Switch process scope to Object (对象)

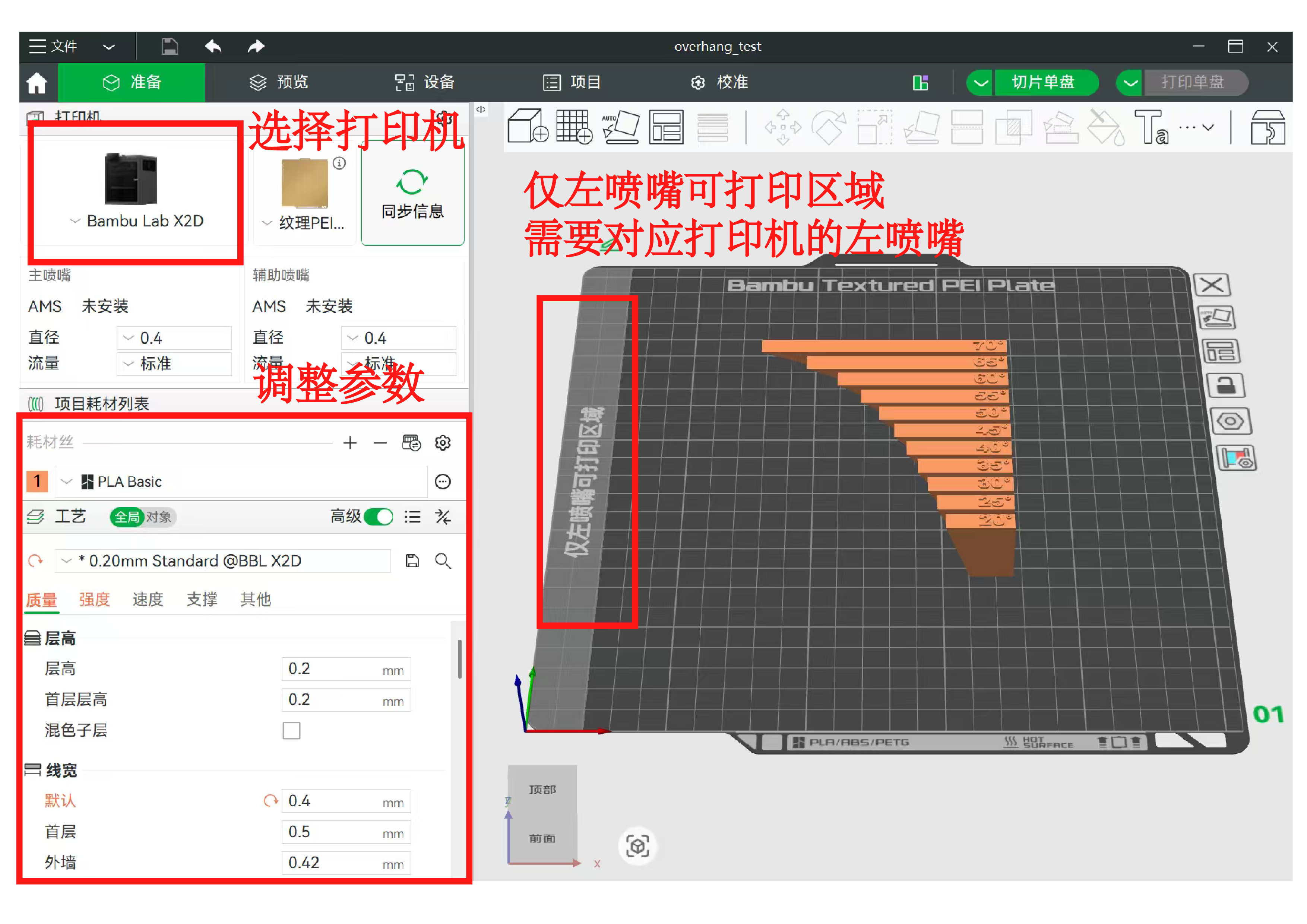pyautogui.click(x=159, y=517)
